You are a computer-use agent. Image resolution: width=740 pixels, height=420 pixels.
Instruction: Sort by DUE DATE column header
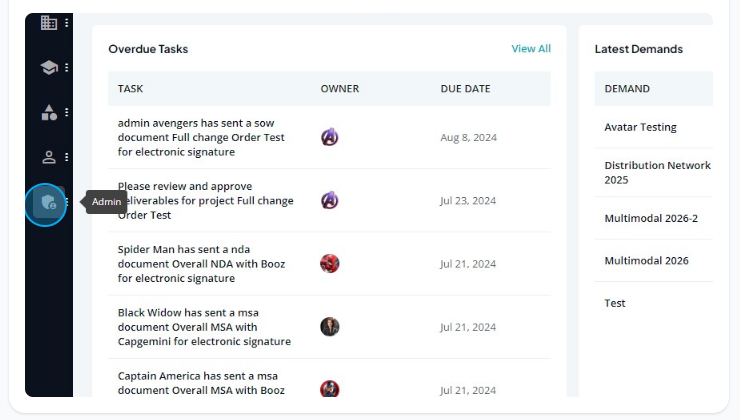tap(465, 89)
